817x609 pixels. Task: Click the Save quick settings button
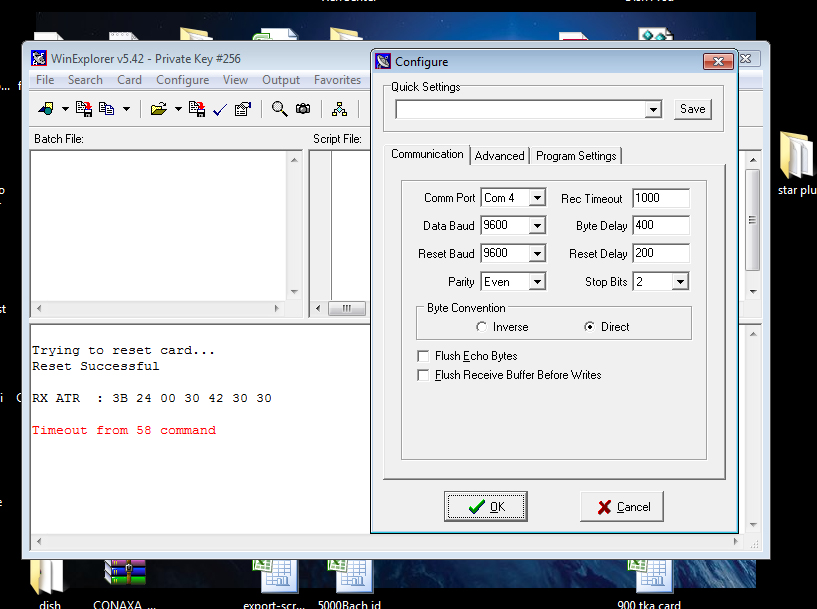(692, 109)
